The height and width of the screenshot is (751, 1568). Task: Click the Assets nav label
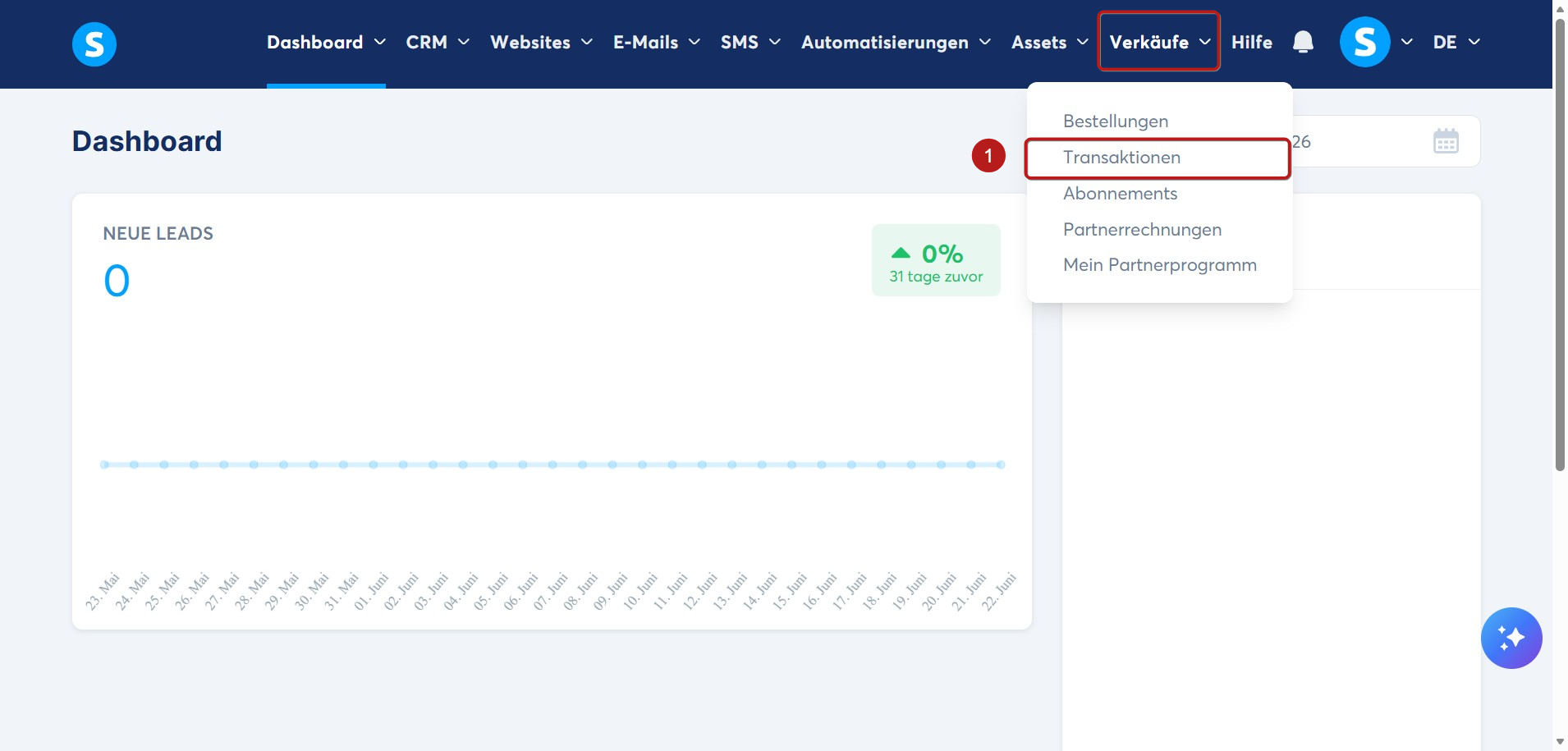(1038, 42)
